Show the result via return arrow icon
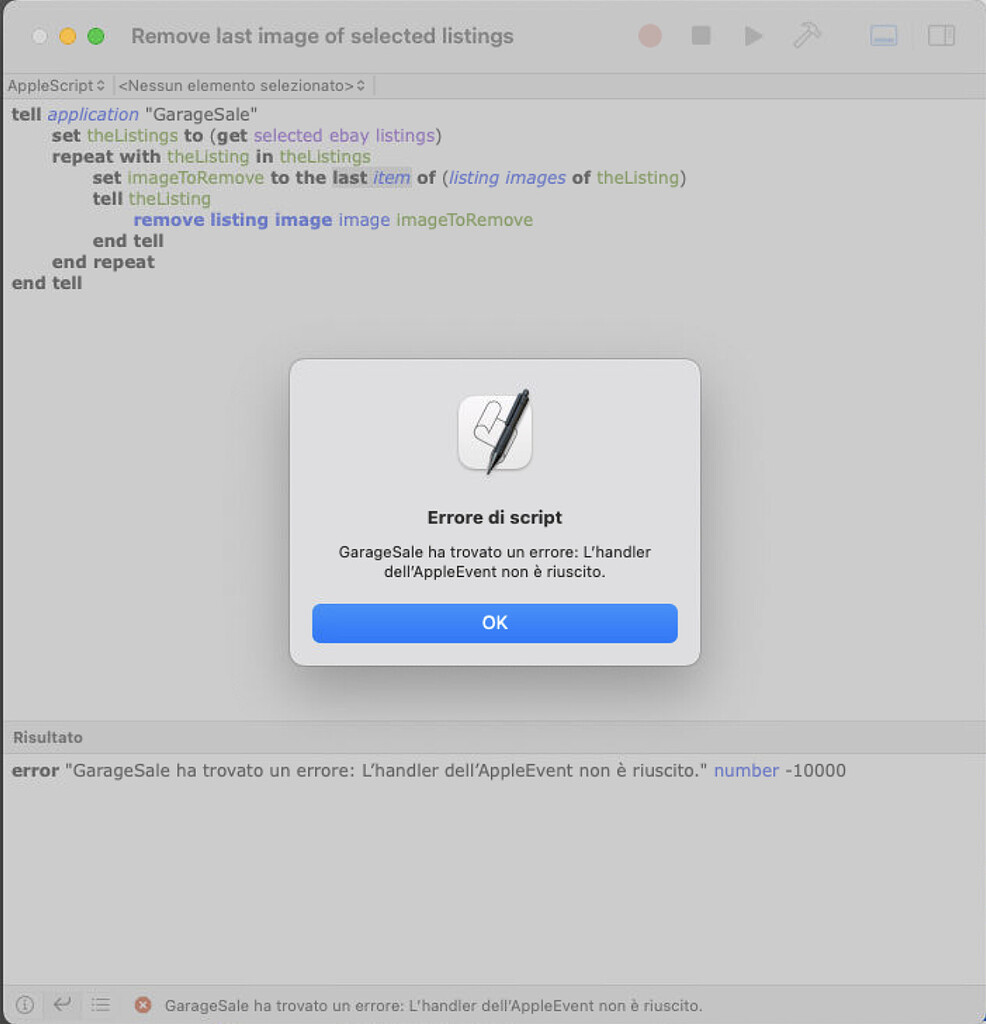This screenshot has height=1024, width=986. coord(62,1004)
